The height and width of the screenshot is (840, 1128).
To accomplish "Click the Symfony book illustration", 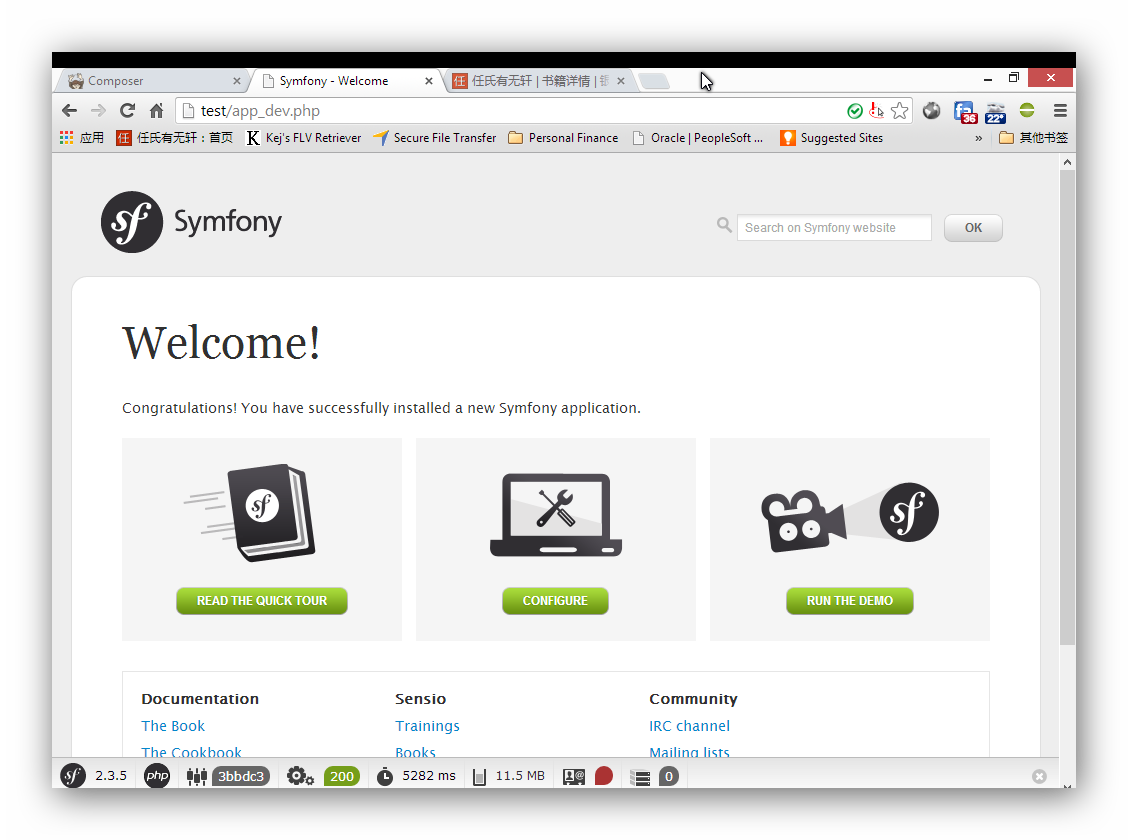I will tap(252, 513).
